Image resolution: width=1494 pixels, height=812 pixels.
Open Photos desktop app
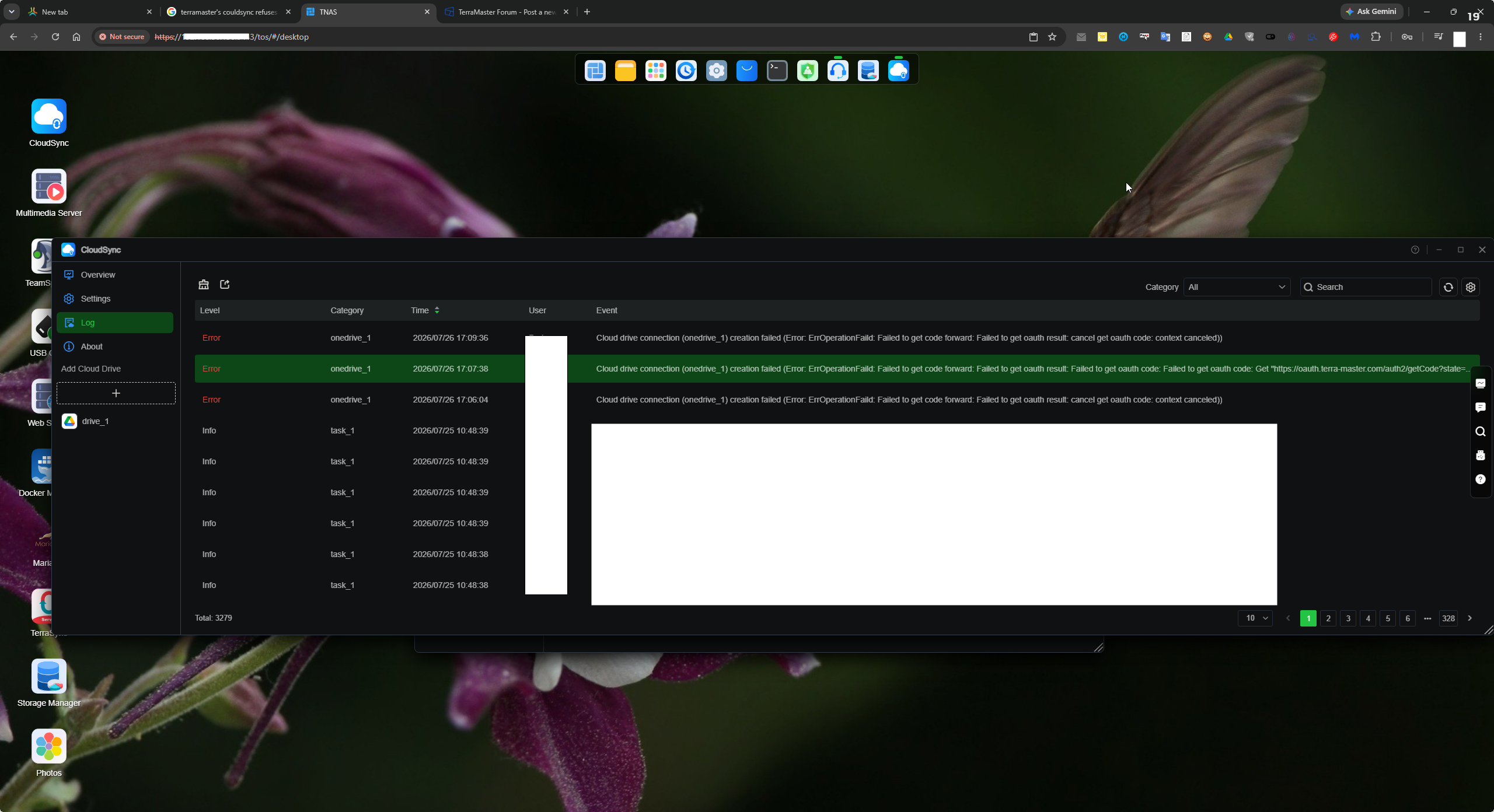(x=49, y=753)
